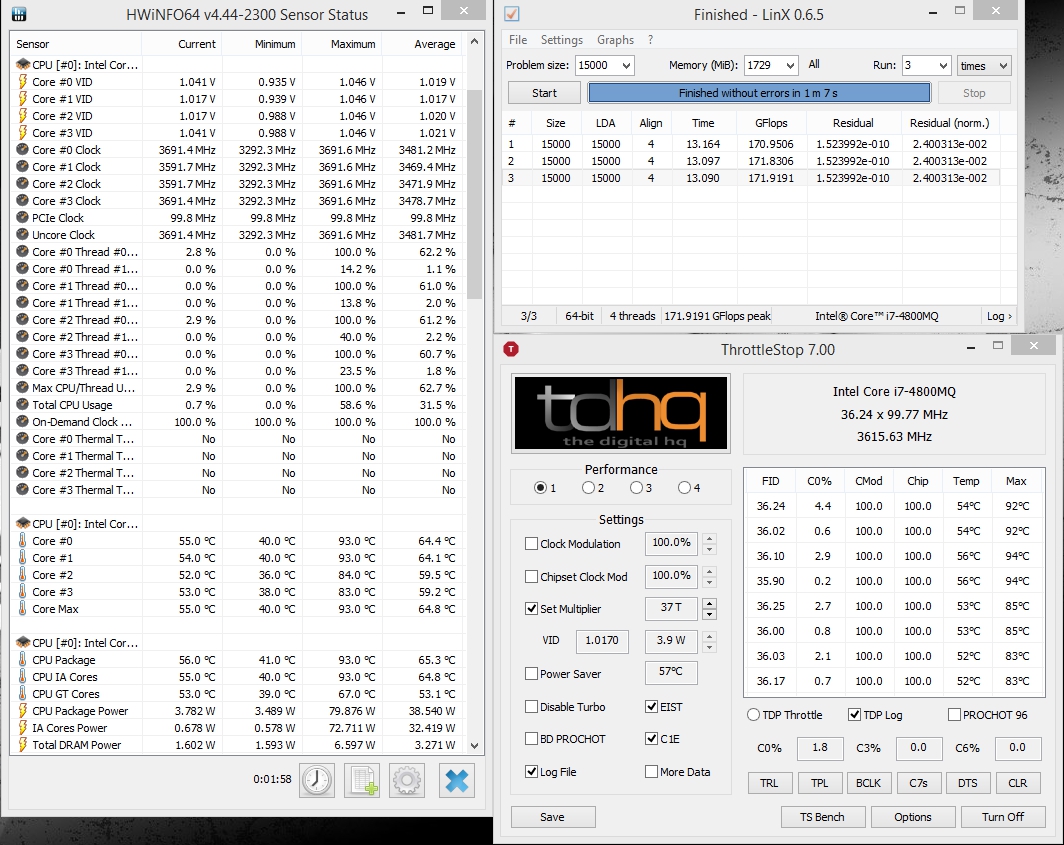Enable the Clock Modulation checkbox
The height and width of the screenshot is (845, 1064).
[x=531, y=544]
